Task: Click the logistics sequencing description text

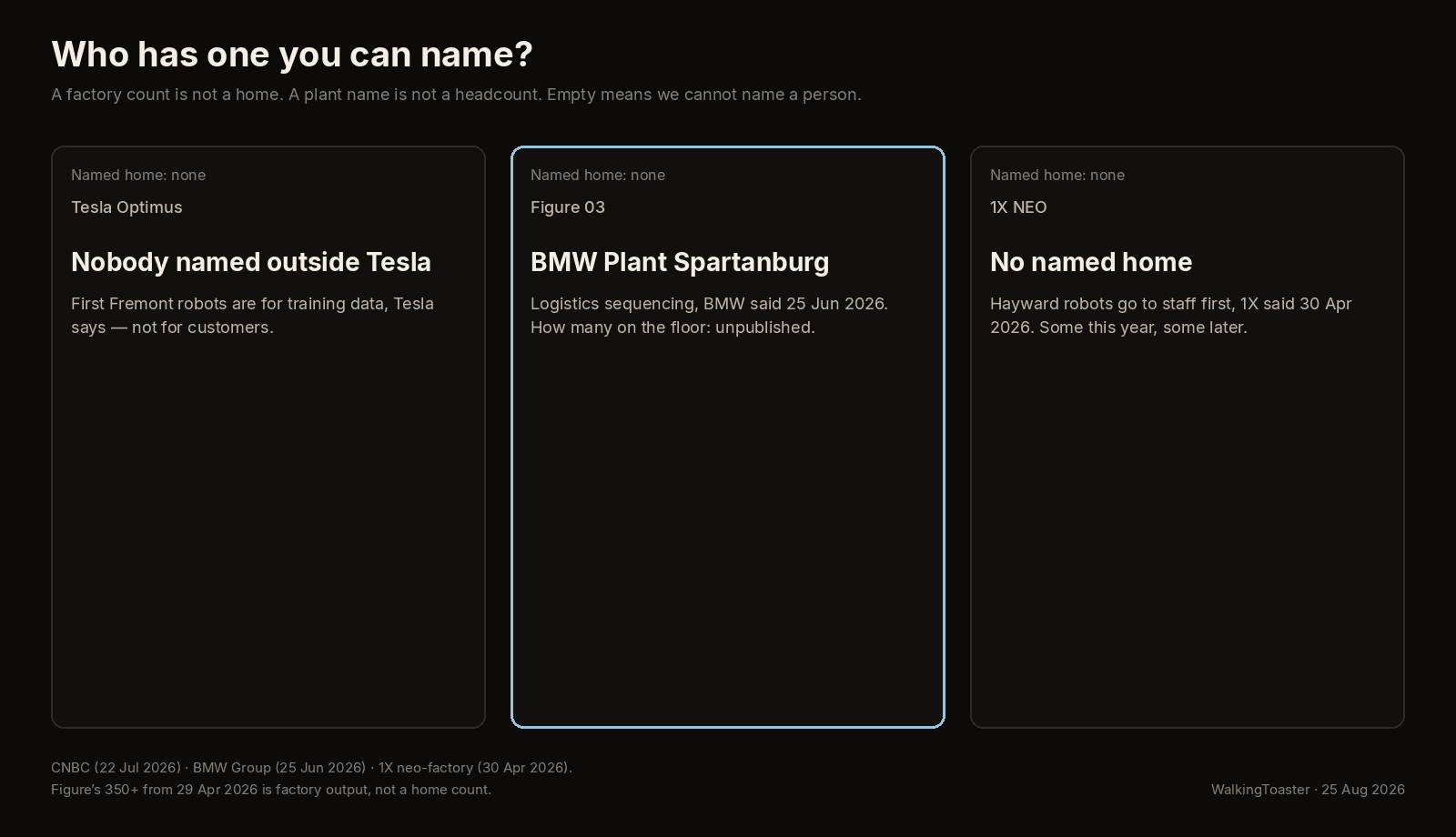Action: [709, 316]
